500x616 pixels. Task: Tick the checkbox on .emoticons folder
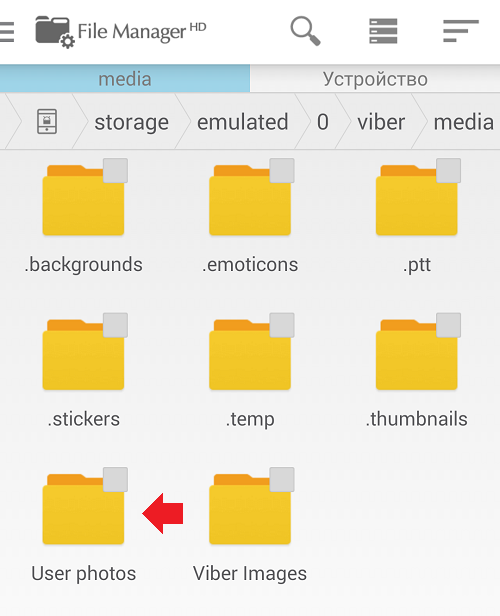[x=282, y=170]
